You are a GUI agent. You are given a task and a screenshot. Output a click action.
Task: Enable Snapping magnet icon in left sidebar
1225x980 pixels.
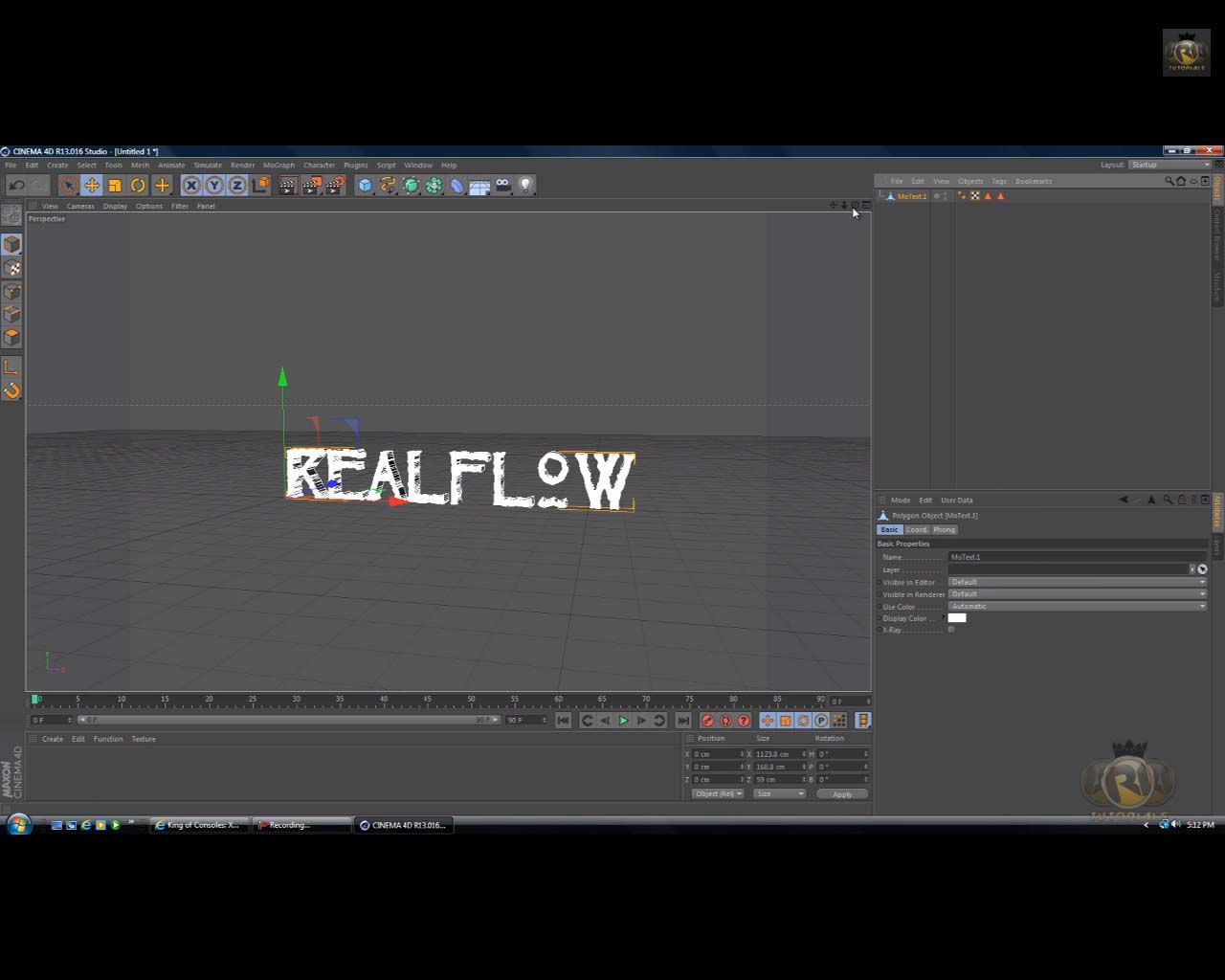point(11,390)
